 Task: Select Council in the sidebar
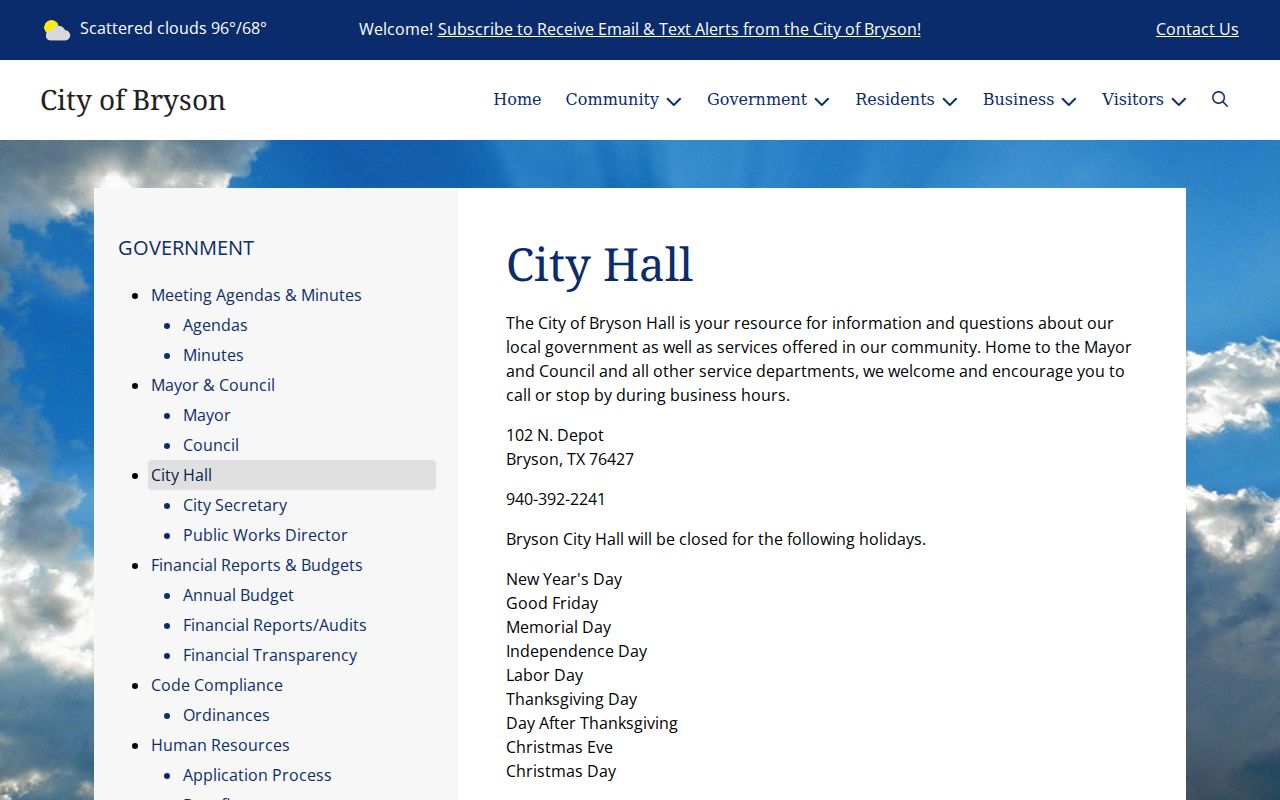click(211, 445)
